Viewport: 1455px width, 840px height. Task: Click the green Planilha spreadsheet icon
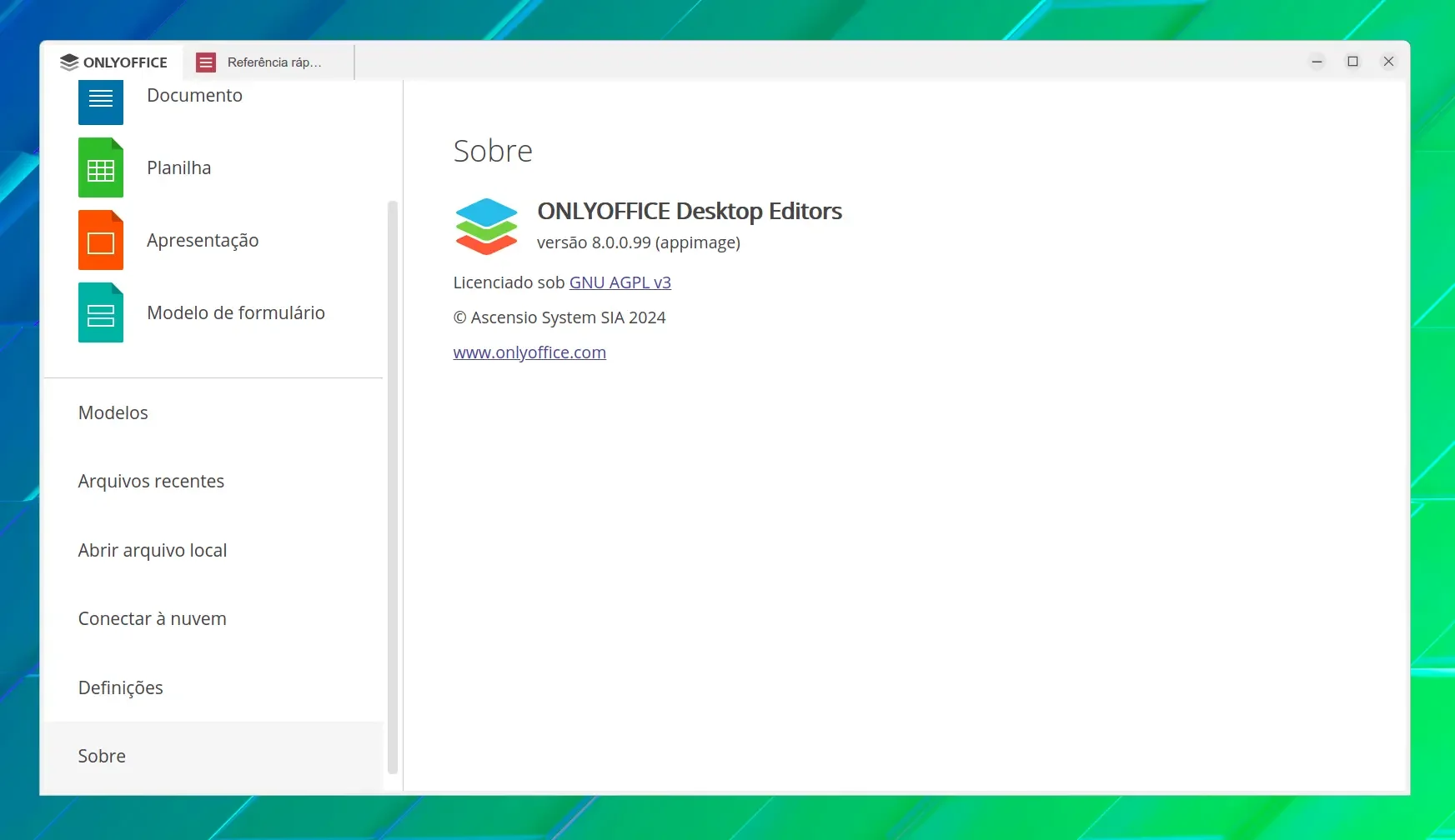pyautogui.click(x=101, y=167)
